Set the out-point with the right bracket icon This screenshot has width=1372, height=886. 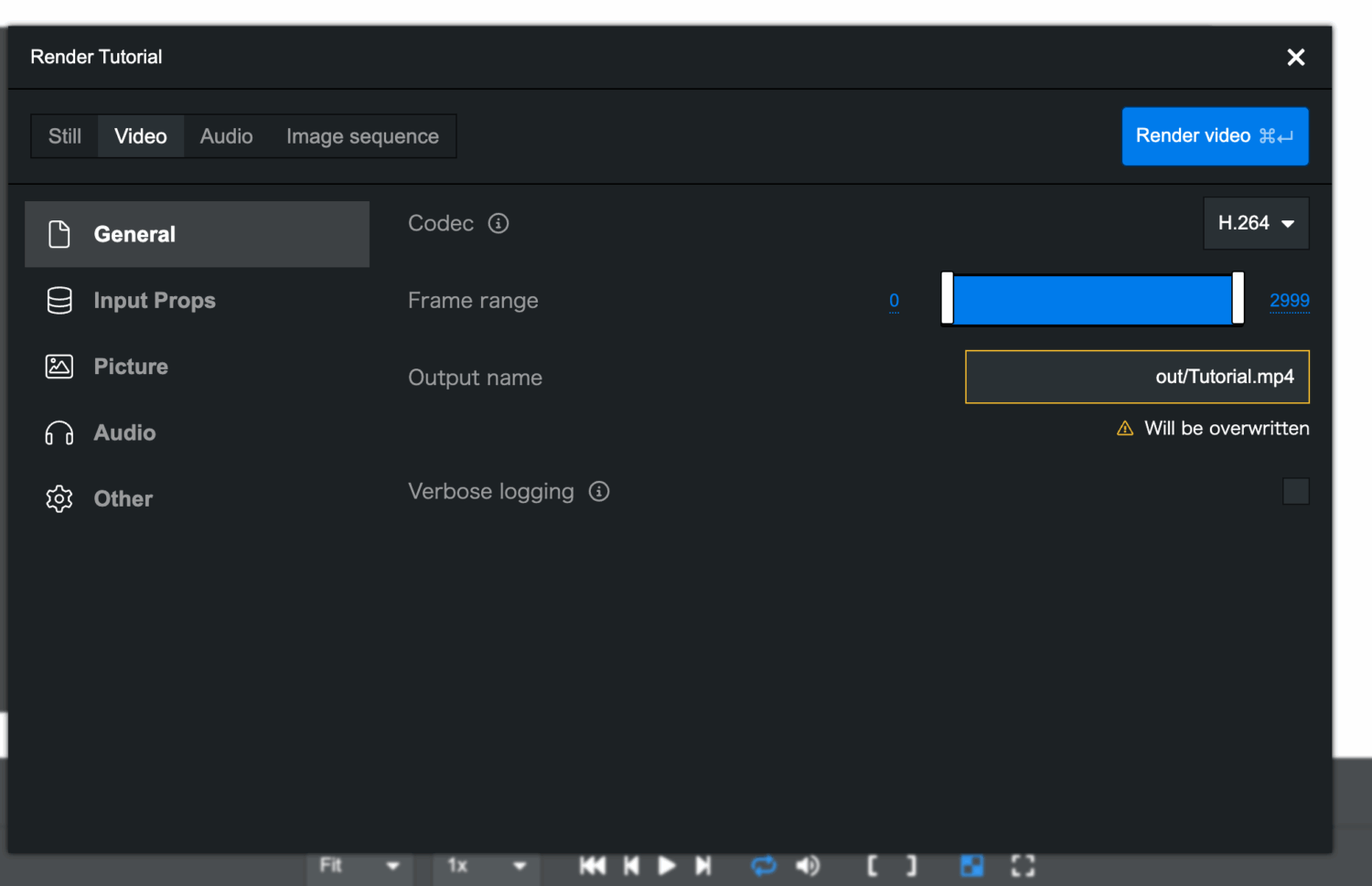911,866
